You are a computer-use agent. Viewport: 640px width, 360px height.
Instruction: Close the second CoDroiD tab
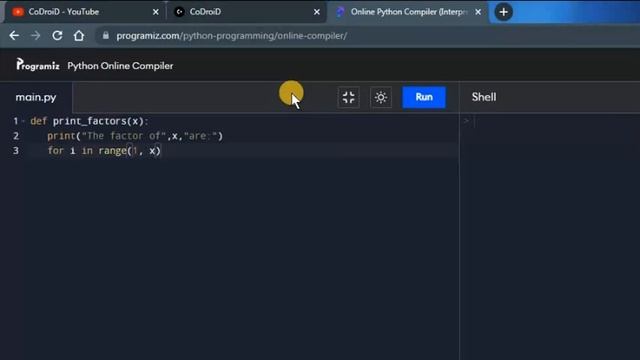click(x=317, y=12)
